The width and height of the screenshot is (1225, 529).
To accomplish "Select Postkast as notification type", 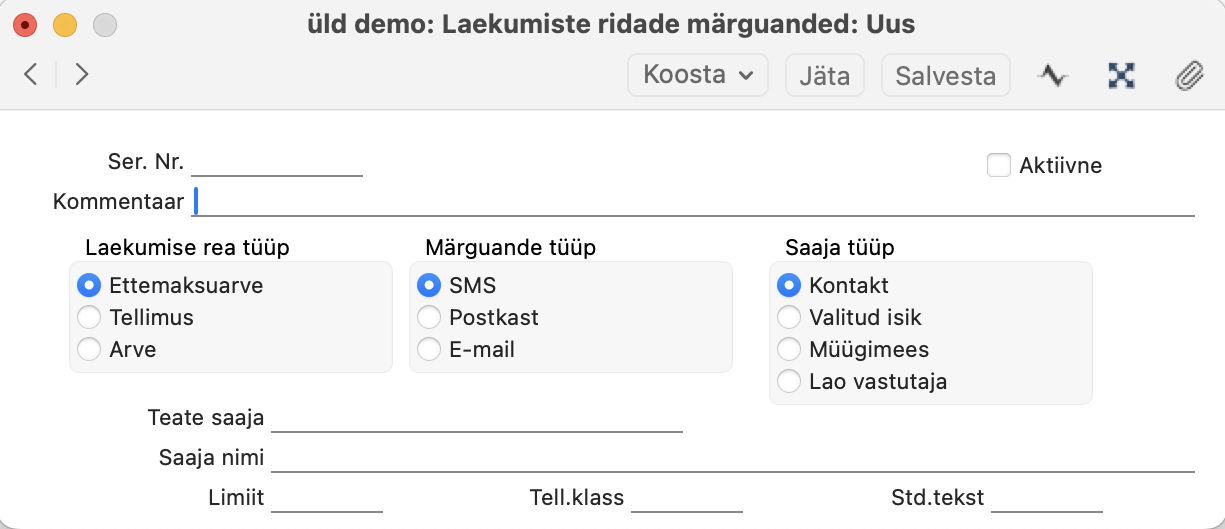I will coord(430,318).
